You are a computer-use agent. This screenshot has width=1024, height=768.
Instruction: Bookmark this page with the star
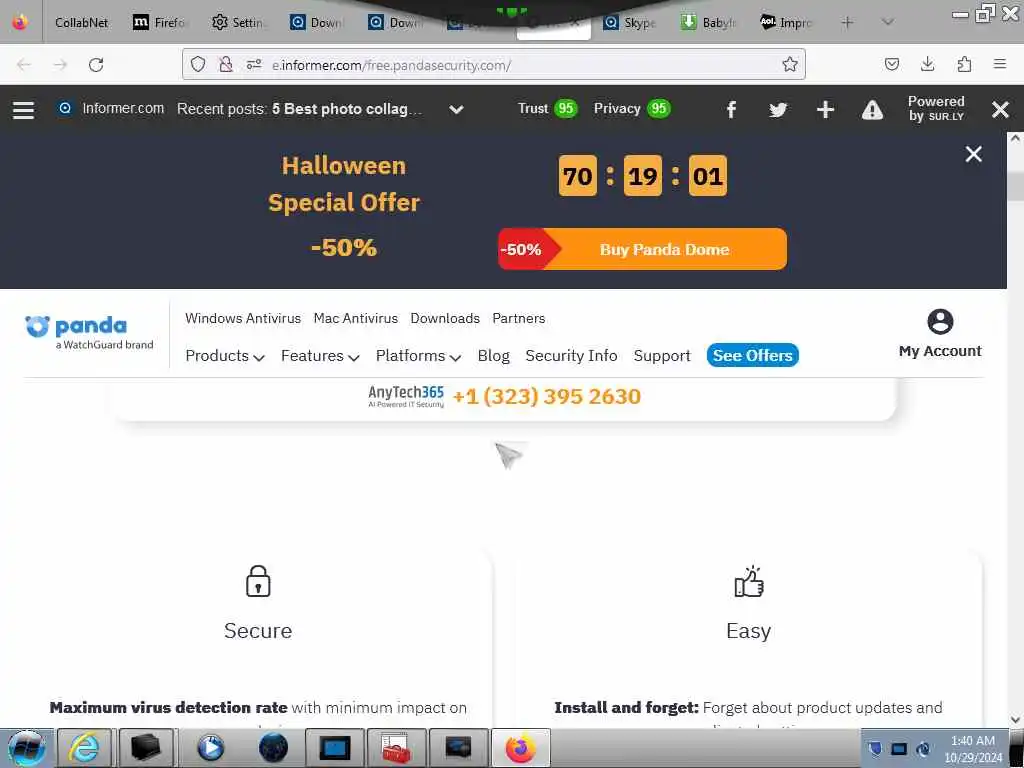point(790,64)
